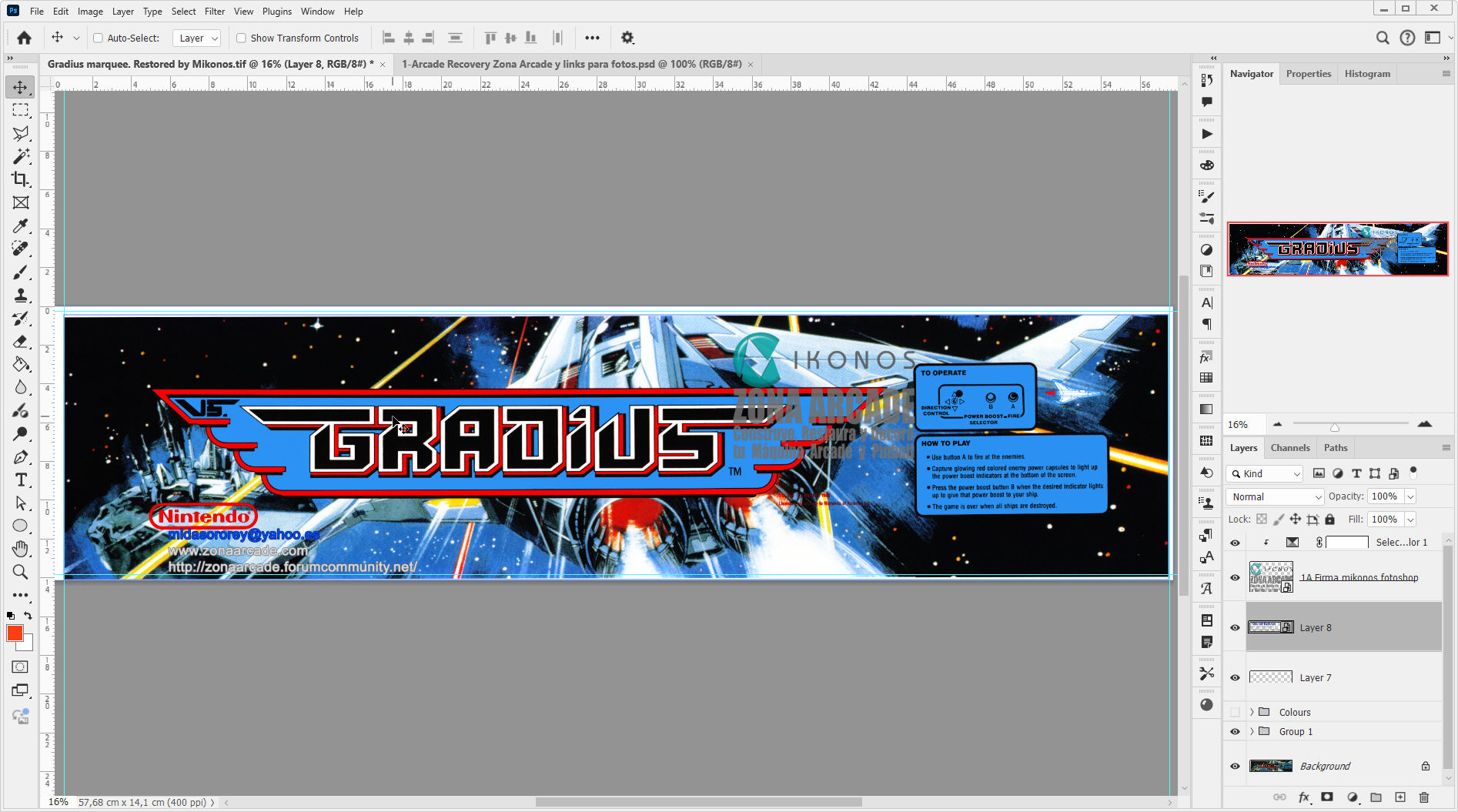The width and height of the screenshot is (1458, 812).
Task: Select the Move tool
Action: pos(21,87)
